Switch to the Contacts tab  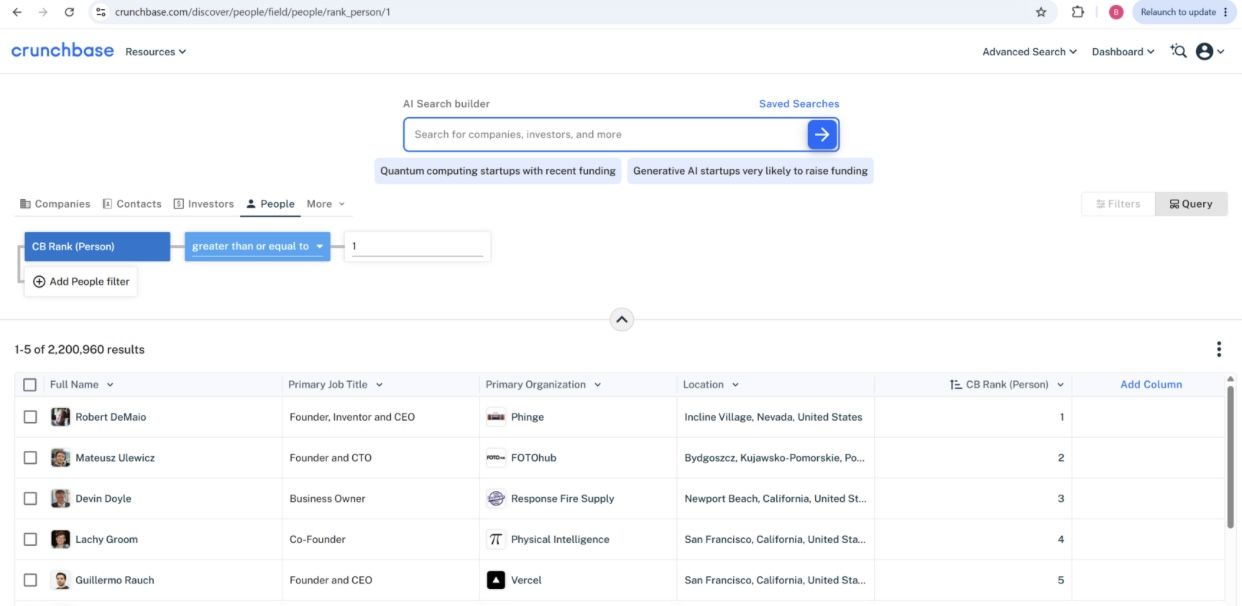click(x=132, y=204)
